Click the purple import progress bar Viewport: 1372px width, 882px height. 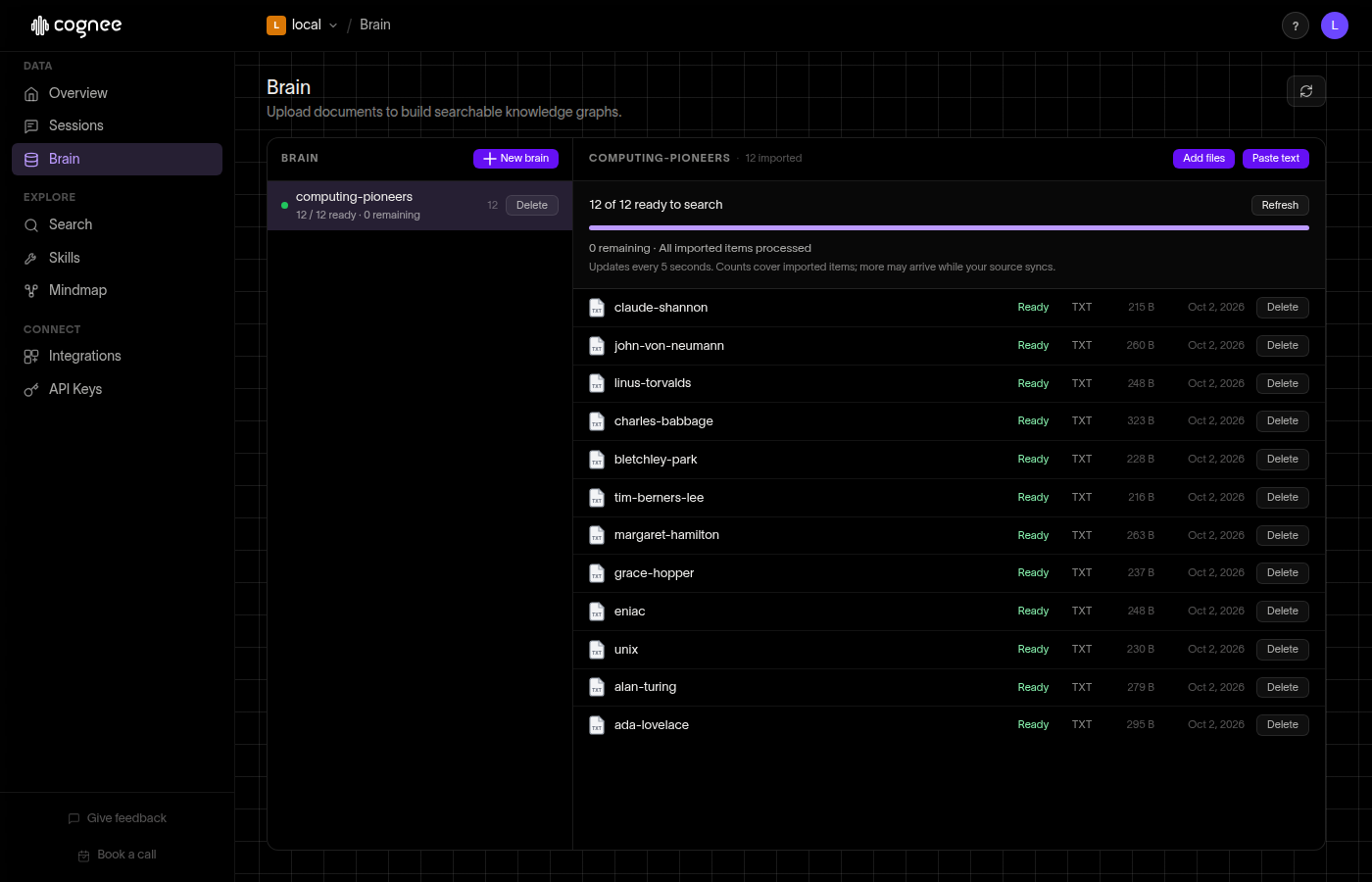point(949,228)
